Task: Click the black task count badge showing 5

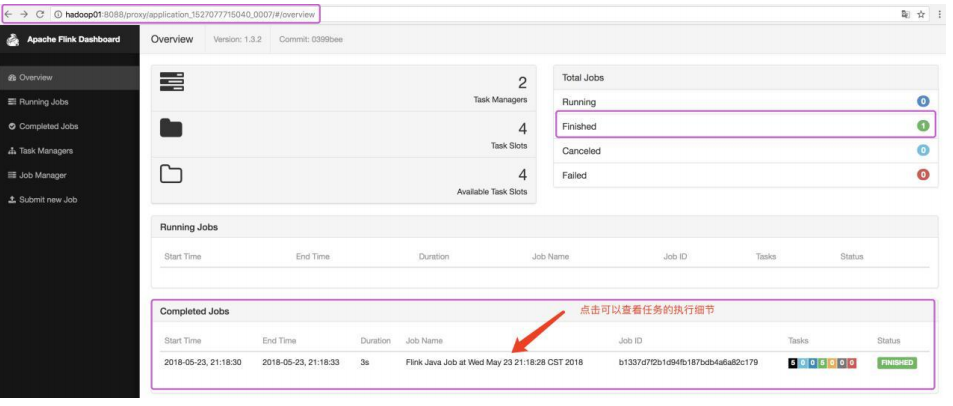Action: click(x=793, y=363)
